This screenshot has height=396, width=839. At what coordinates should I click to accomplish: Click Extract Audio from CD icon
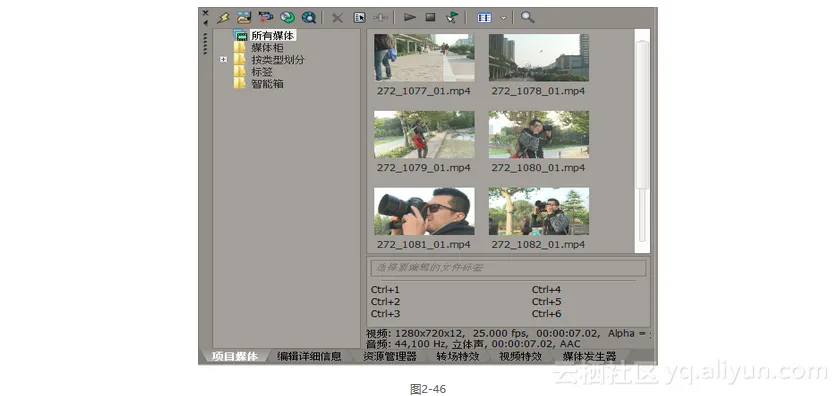(287, 18)
